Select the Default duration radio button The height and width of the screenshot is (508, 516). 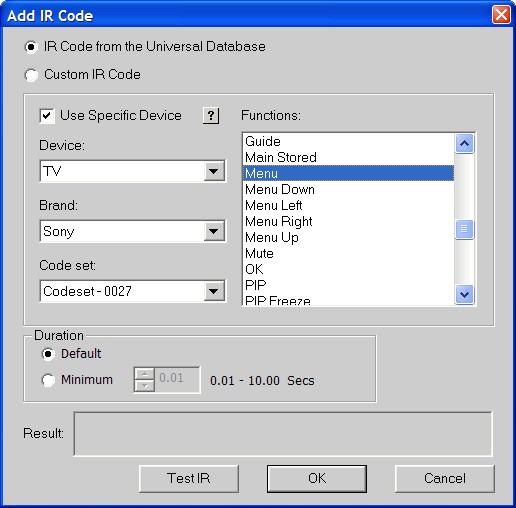click(48, 354)
